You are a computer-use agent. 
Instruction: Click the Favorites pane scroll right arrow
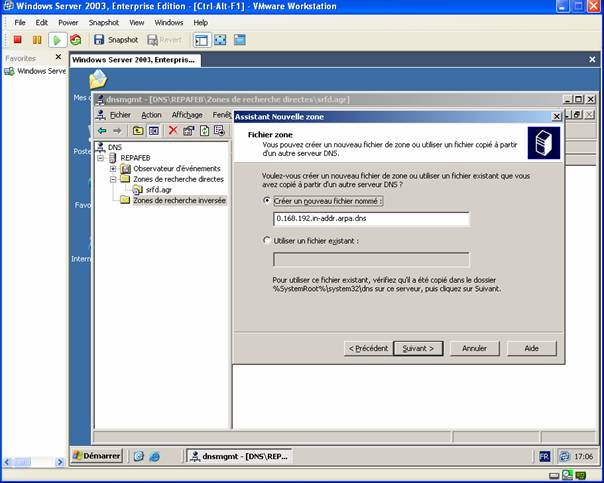point(60,462)
